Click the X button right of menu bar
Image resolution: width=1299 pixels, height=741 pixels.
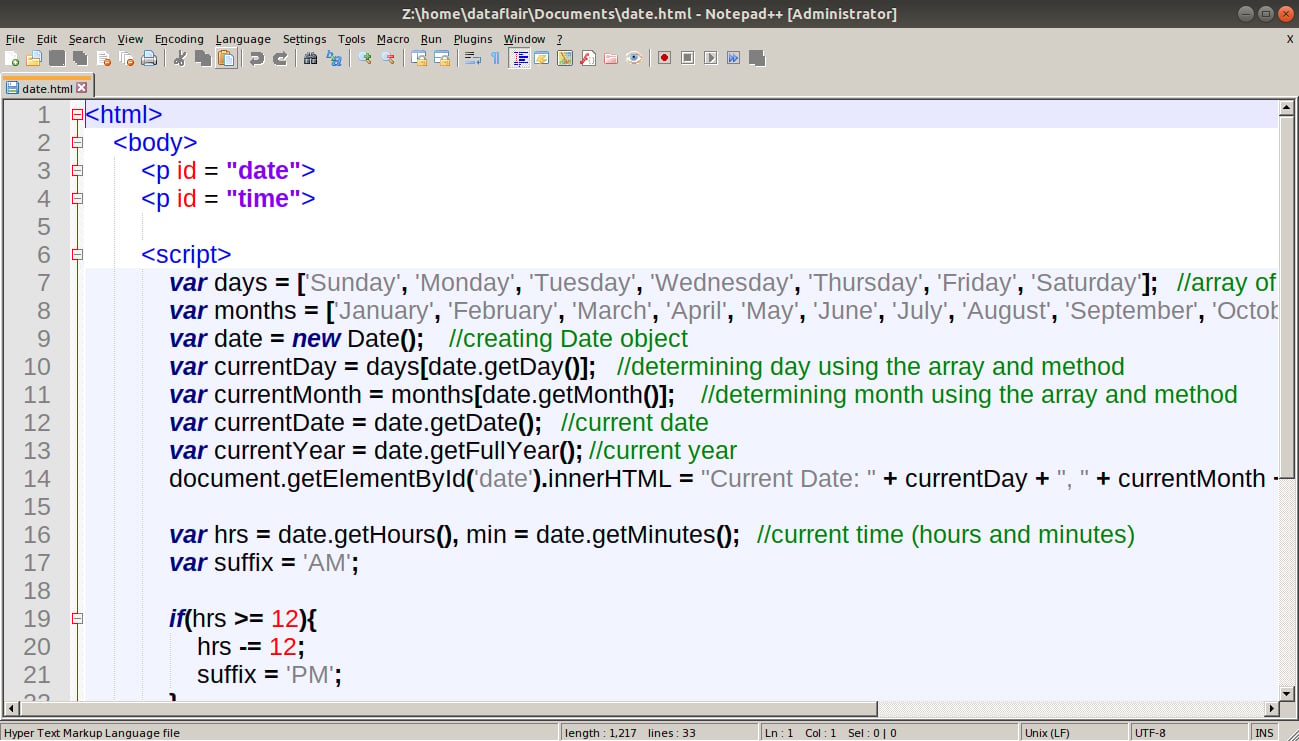point(1289,39)
